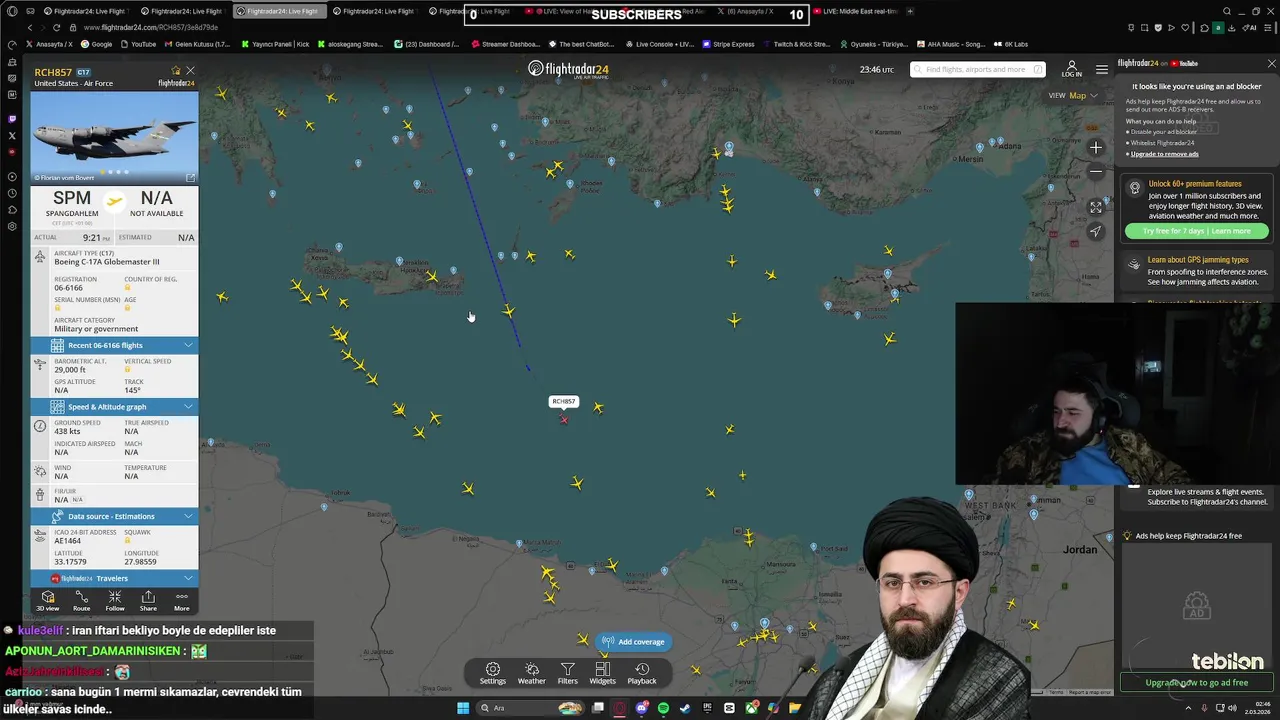The height and width of the screenshot is (720, 1280).
Task: Zoom in on the map
Action: pyautogui.click(x=1096, y=148)
